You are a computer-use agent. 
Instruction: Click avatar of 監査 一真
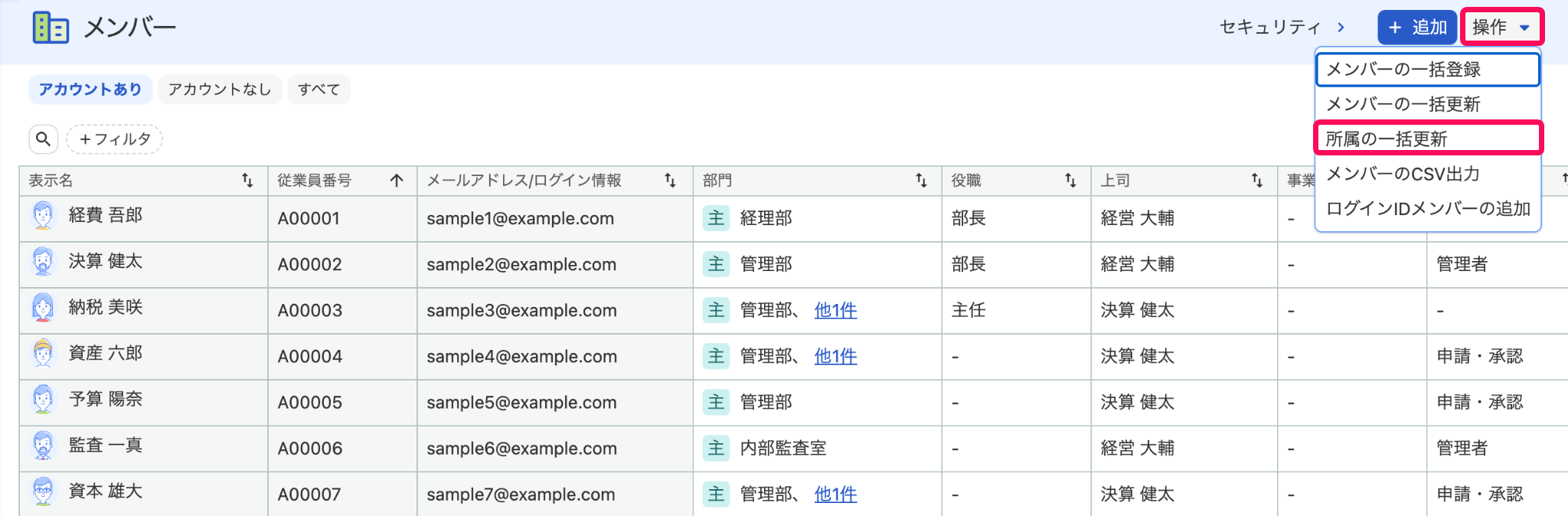click(x=44, y=446)
